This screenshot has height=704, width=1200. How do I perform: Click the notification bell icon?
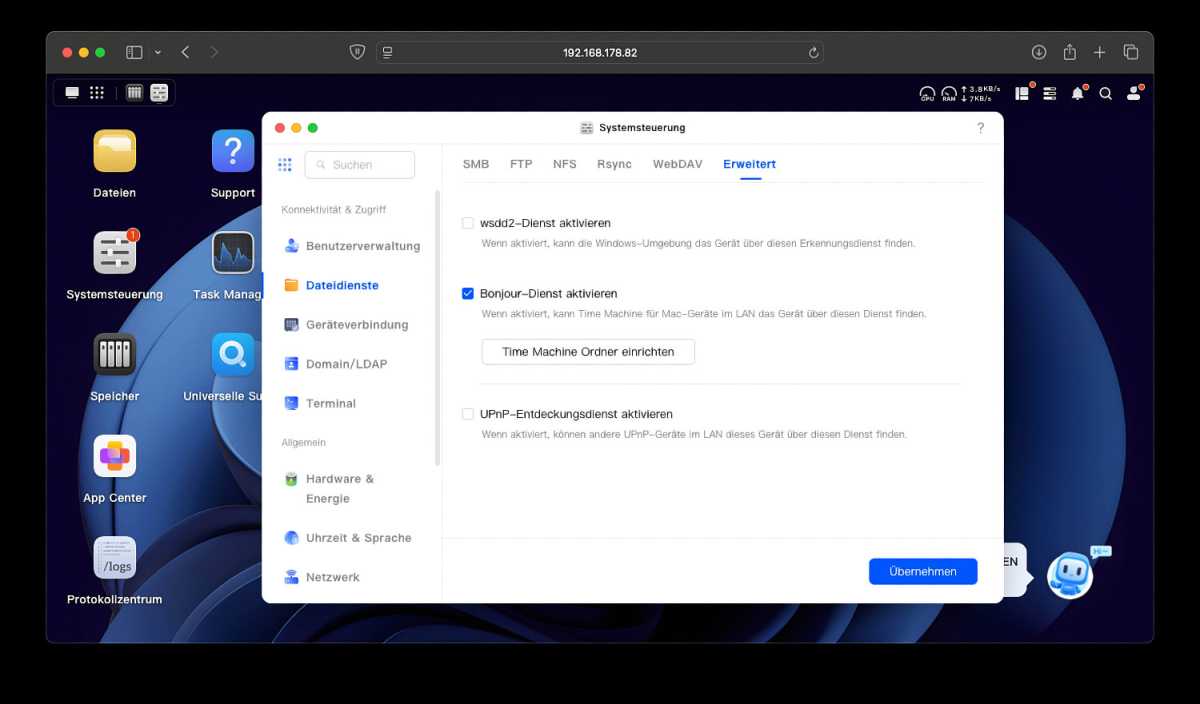coord(1077,93)
